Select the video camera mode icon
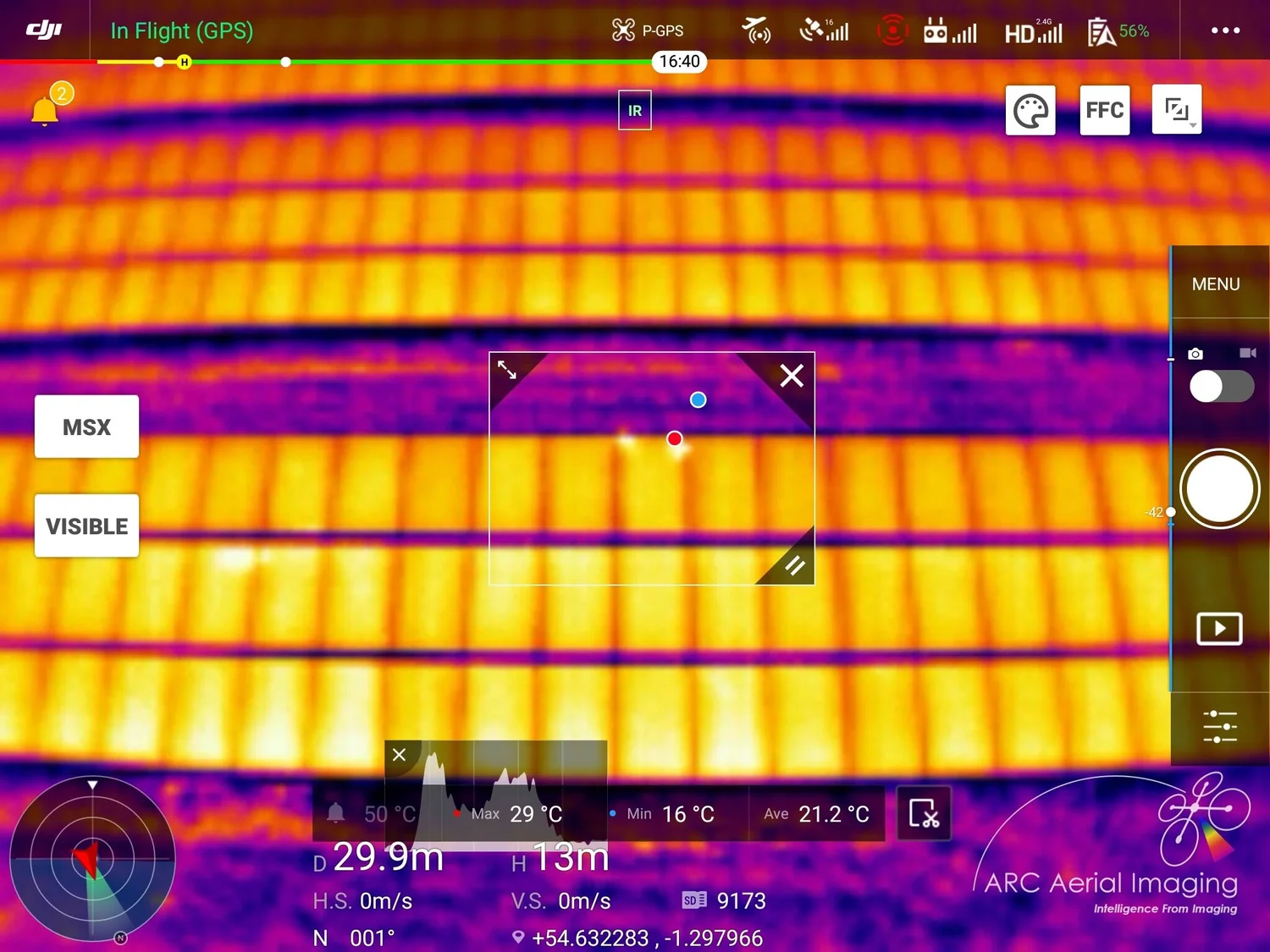 [1248, 353]
